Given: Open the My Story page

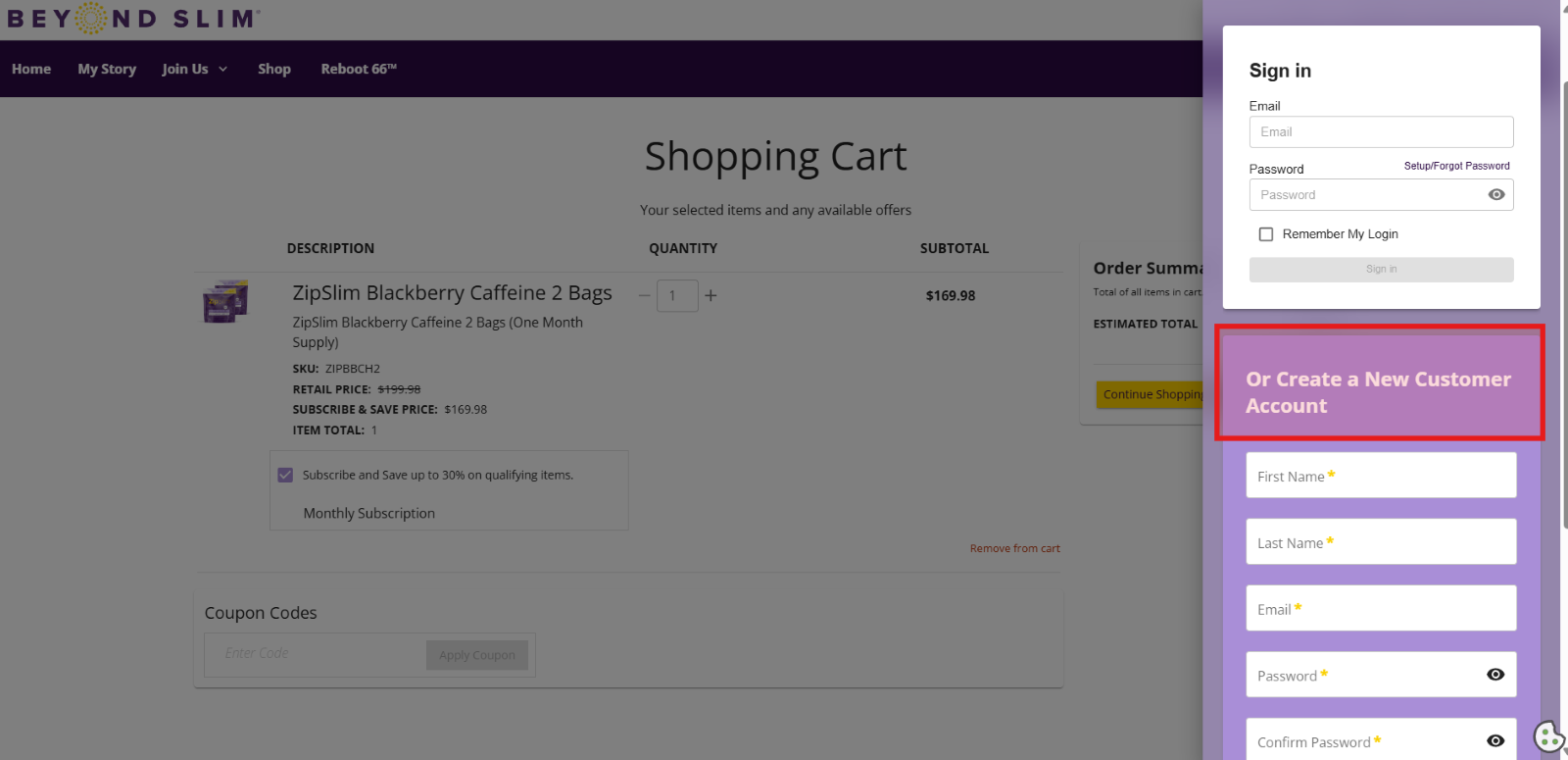Looking at the screenshot, I should (x=107, y=69).
